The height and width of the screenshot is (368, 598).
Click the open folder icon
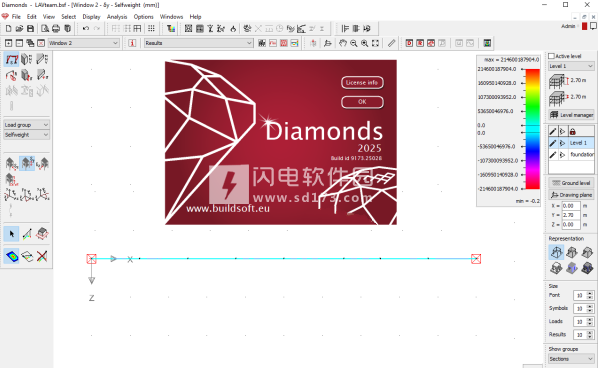point(19,29)
